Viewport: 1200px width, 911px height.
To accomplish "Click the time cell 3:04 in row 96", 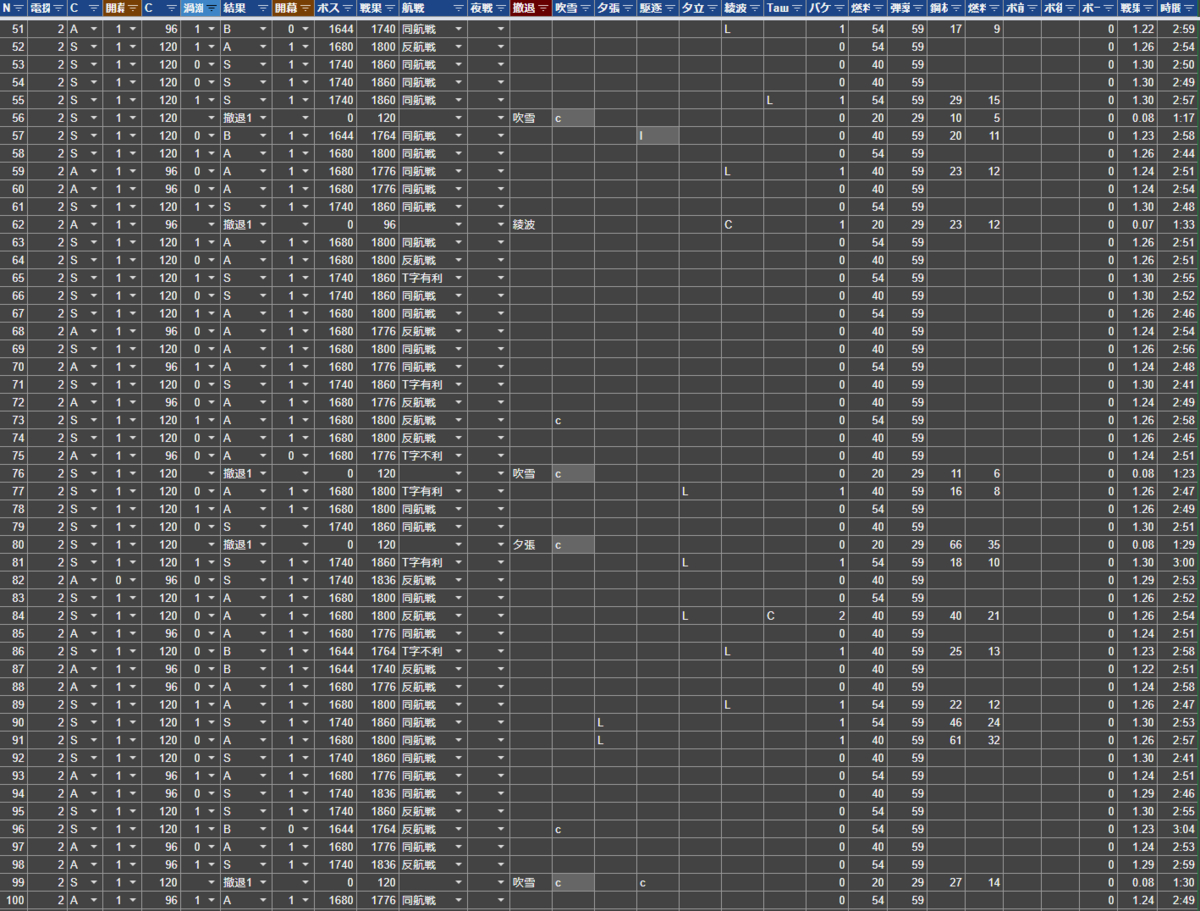I will [x=1179, y=830].
